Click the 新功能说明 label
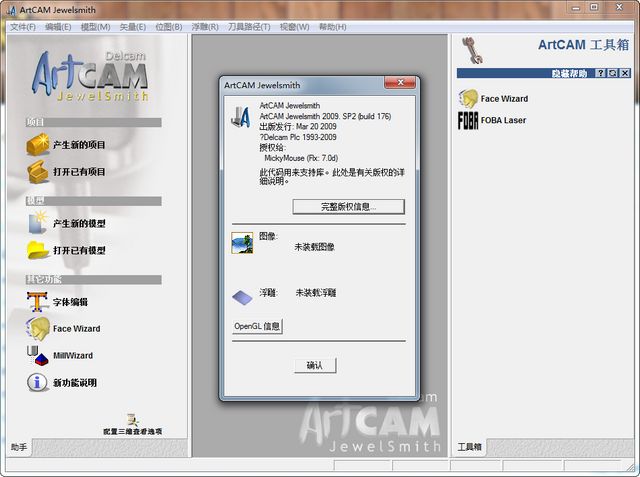Viewport: 640px width, 477px height. 75,383
